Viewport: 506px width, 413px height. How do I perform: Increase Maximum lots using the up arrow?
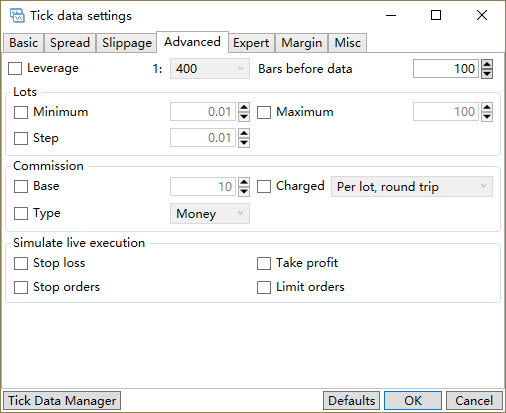point(487,107)
